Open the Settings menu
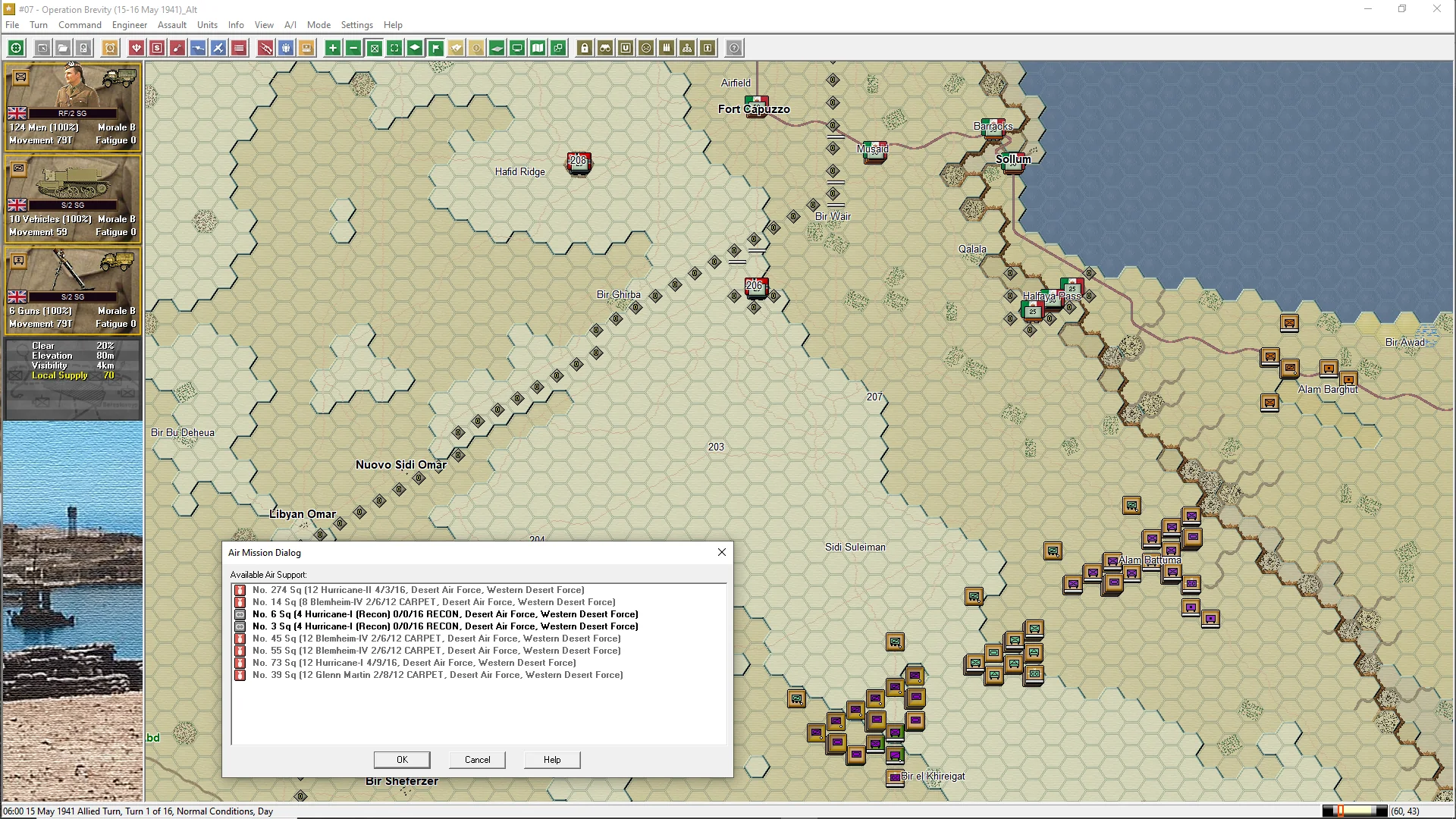 point(356,25)
